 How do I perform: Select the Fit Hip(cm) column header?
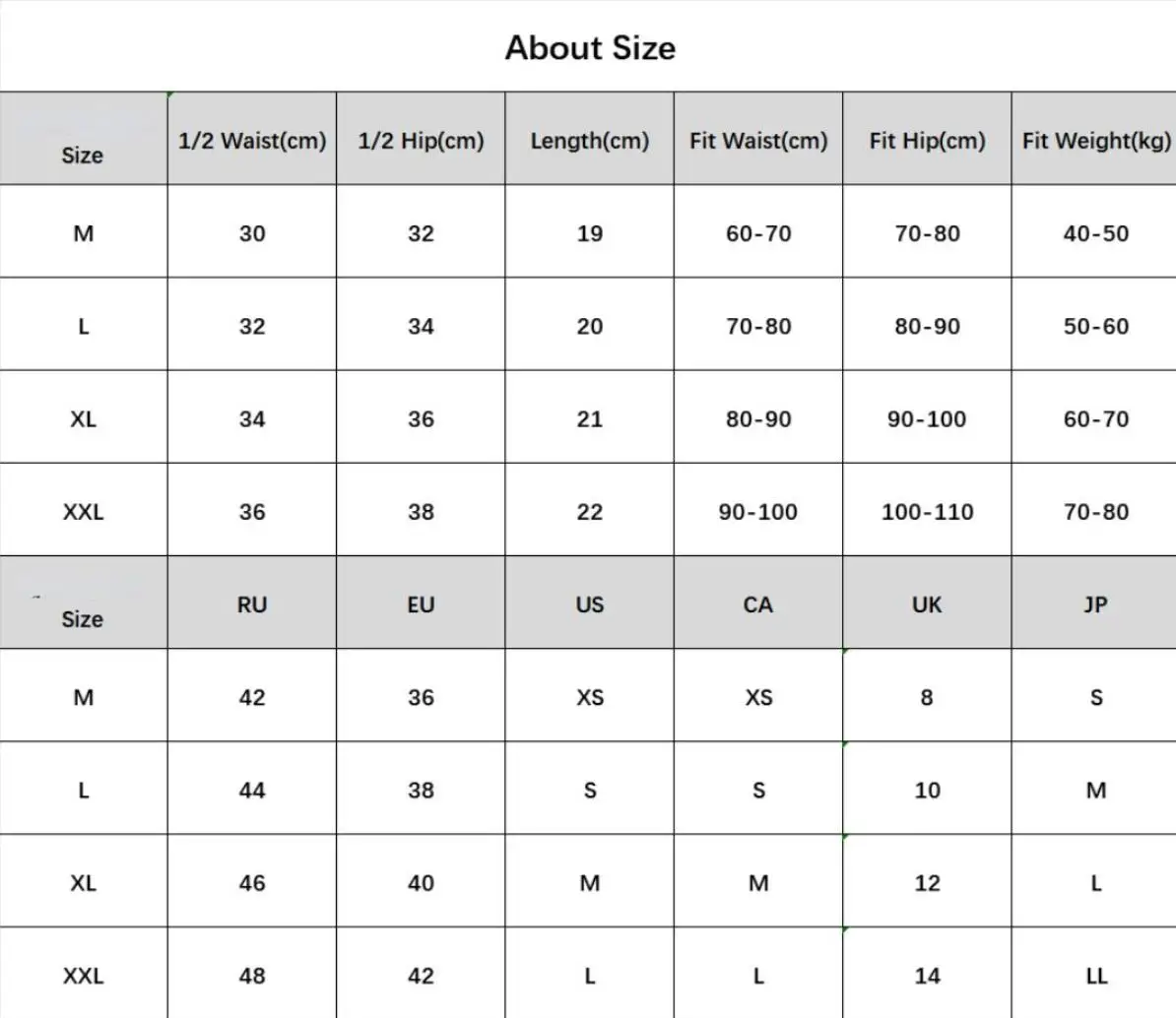tap(927, 141)
